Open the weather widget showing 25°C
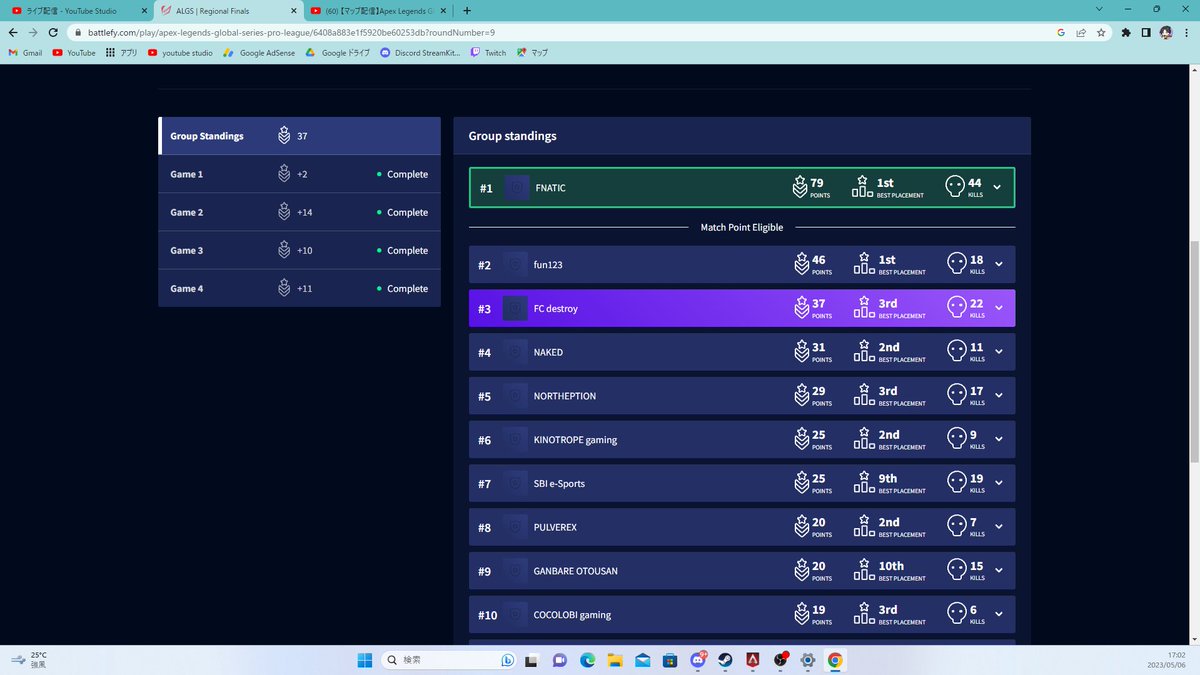 point(28,660)
